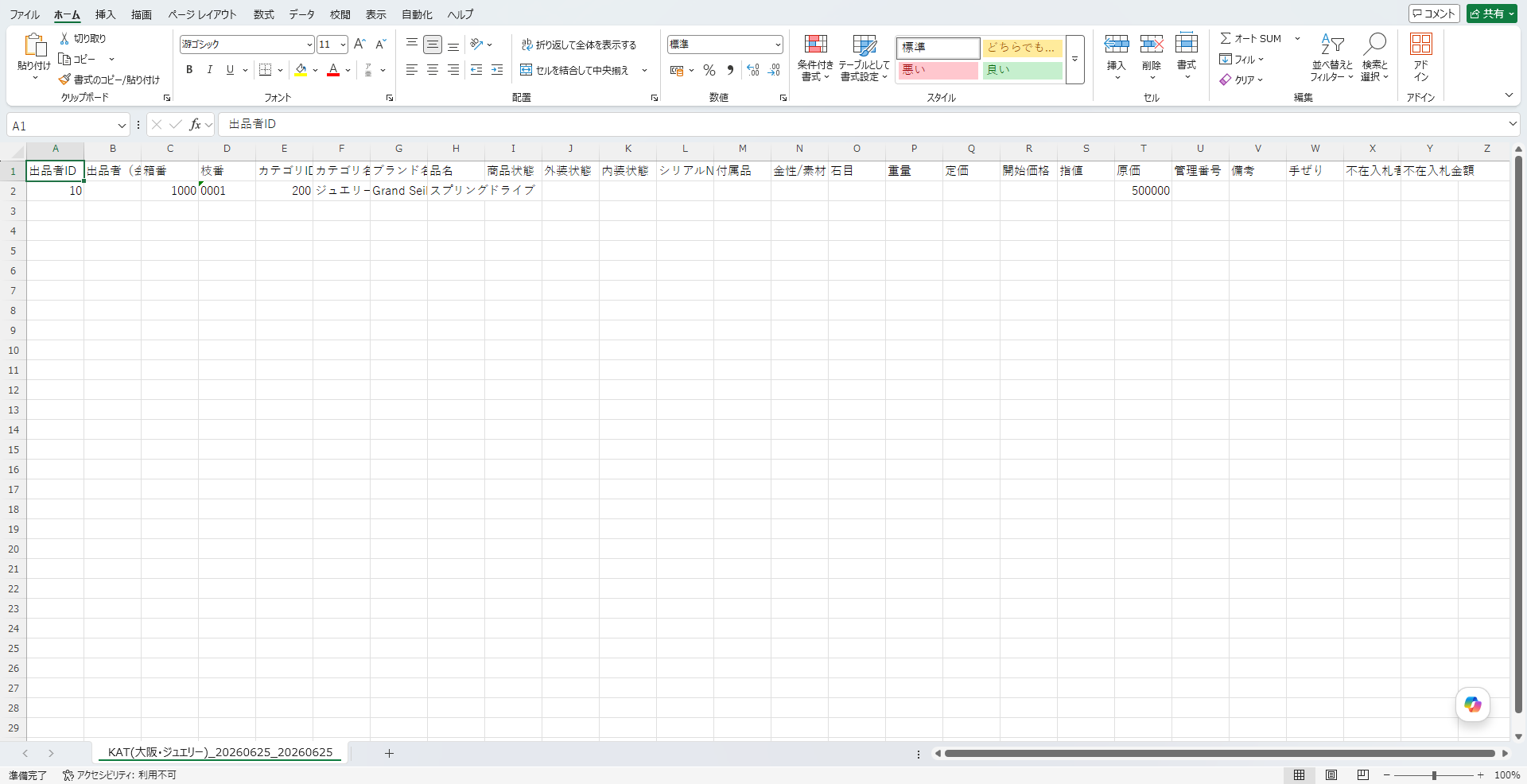Click Wrap Text (折り返して全体を表示する)
The width and height of the screenshot is (1527, 784).
(x=579, y=45)
